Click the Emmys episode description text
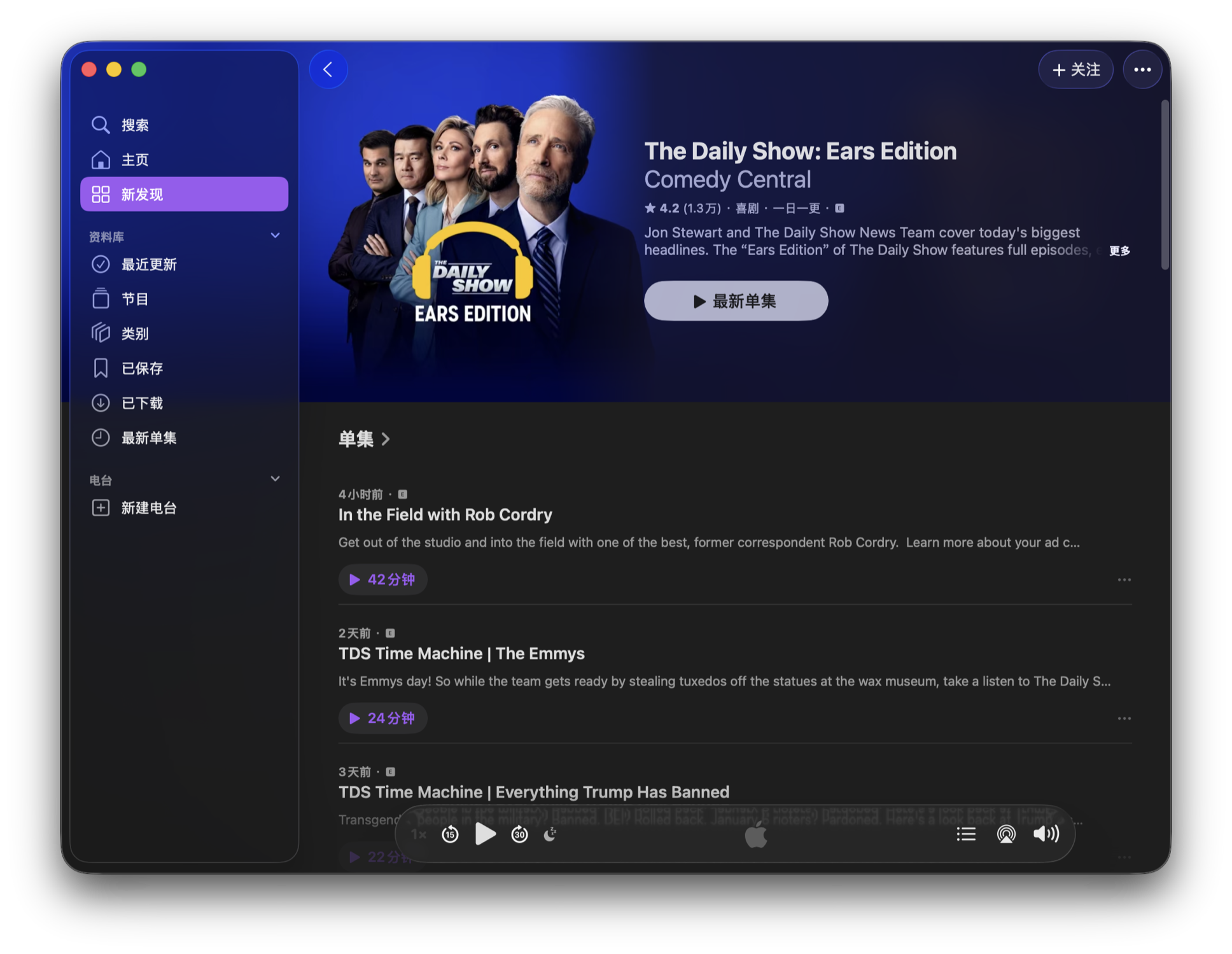The image size is (1232, 954). (724, 681)
